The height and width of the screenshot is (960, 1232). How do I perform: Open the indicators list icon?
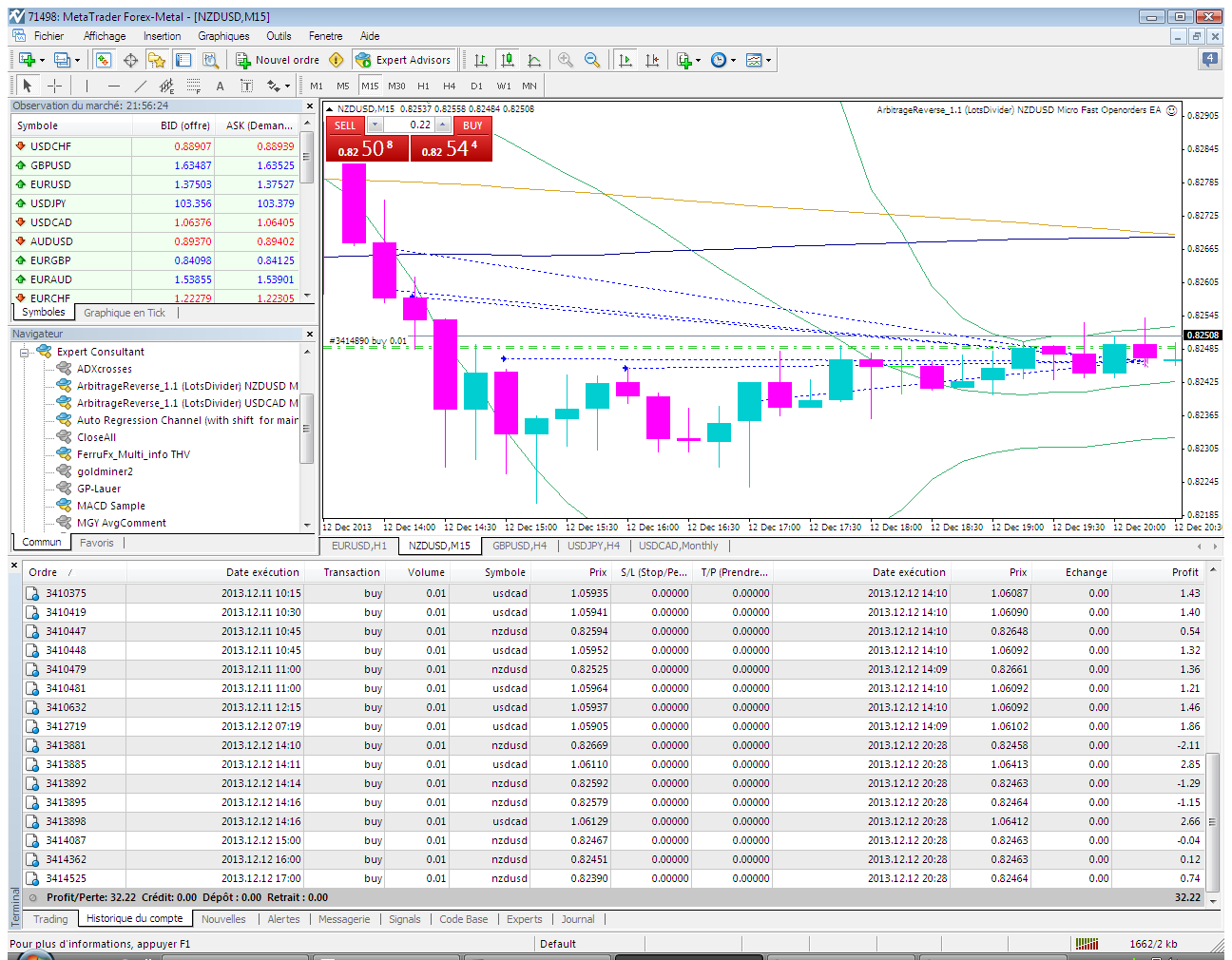[x=684, y=60]
